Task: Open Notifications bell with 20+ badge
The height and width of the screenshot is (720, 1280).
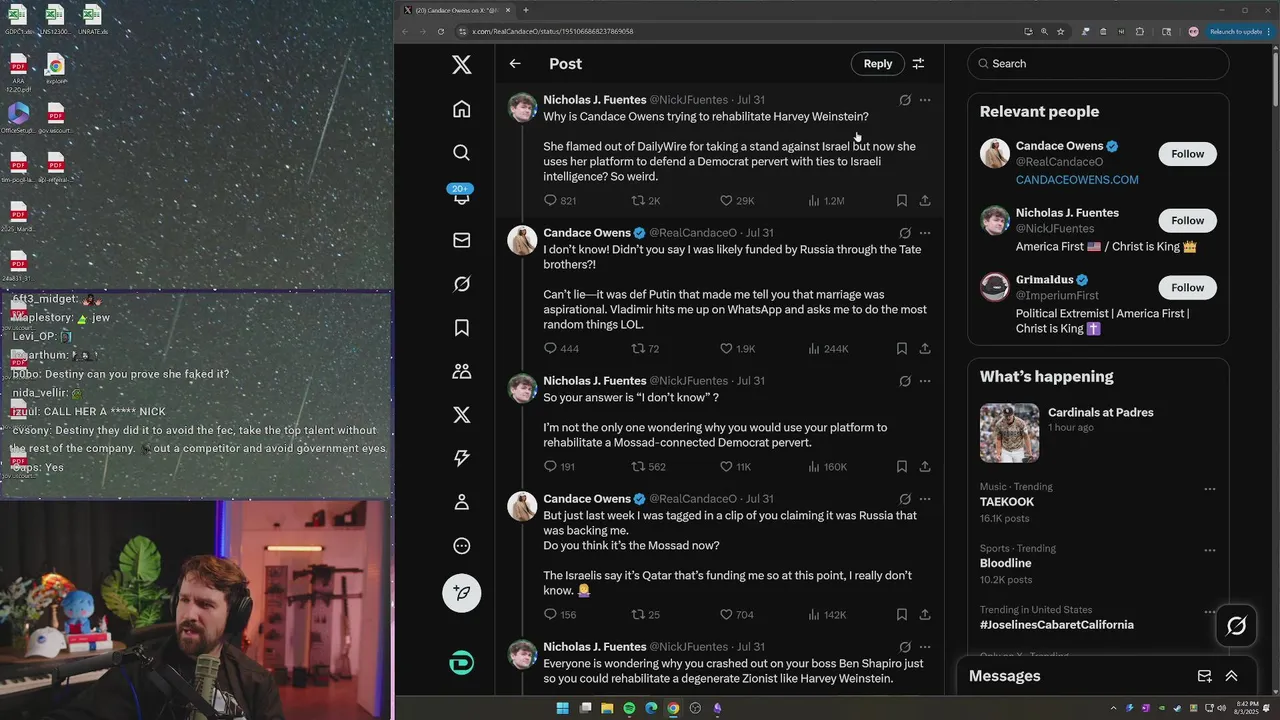Action: tap(461, 196)
